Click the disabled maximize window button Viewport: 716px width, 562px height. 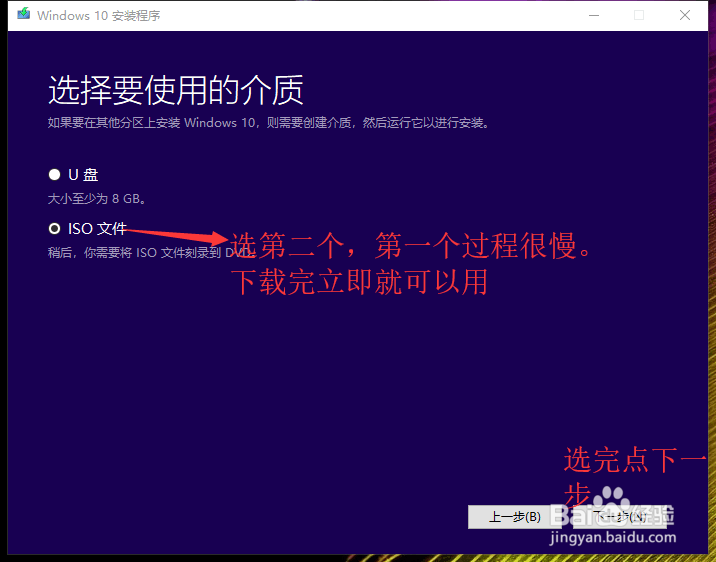pos(639,16)
